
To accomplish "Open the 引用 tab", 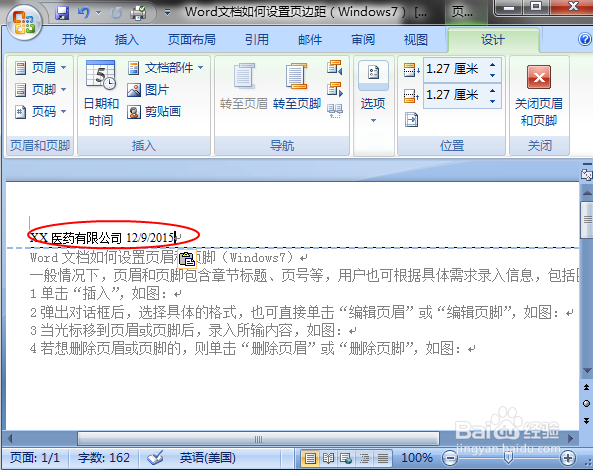I will pos(257,39).
